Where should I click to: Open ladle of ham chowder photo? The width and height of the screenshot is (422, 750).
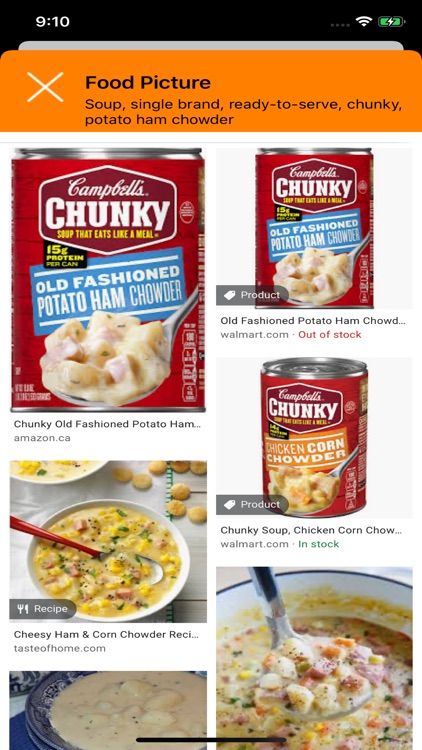314,658
